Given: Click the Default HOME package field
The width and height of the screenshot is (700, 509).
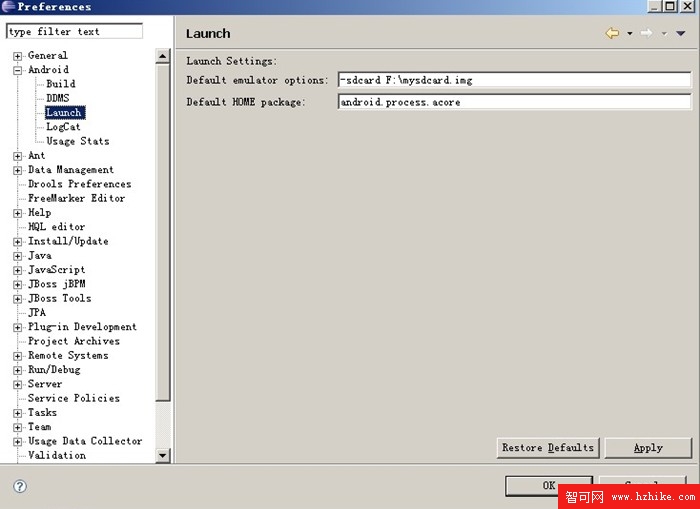Looking at the screenshot, I should click(514, 102).
